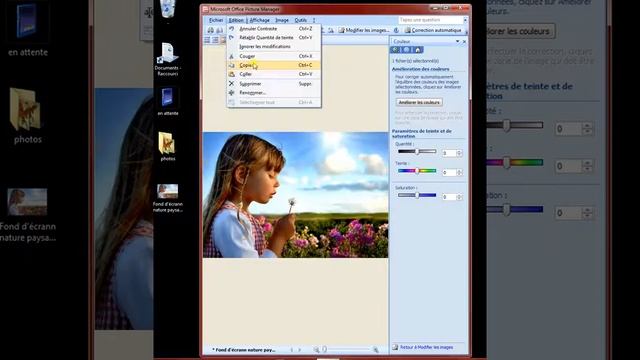Viewport: 640px width, 360px height.
Task: Choose Coller in the Edition menu
Action: click(274, 74)
